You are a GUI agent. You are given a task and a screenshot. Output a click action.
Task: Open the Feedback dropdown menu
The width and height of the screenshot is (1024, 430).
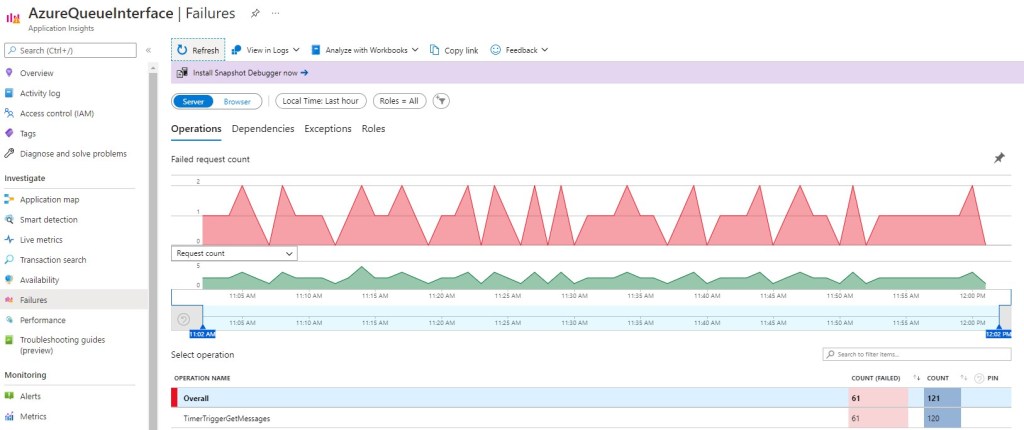pyautogui.click(x=519, y=50)
